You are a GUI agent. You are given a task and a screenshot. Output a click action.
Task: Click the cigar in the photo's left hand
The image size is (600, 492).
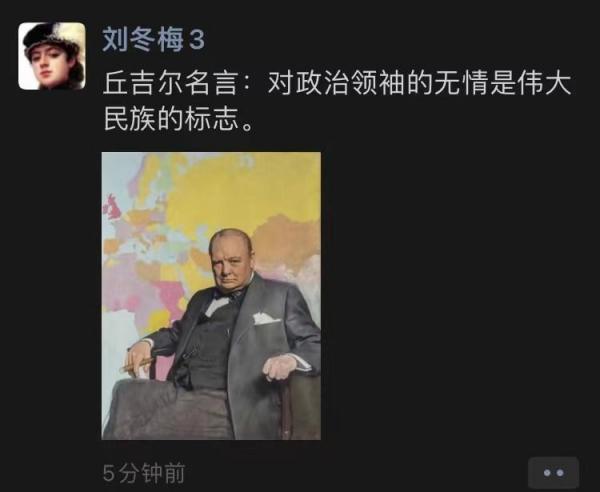pos(137,365)
